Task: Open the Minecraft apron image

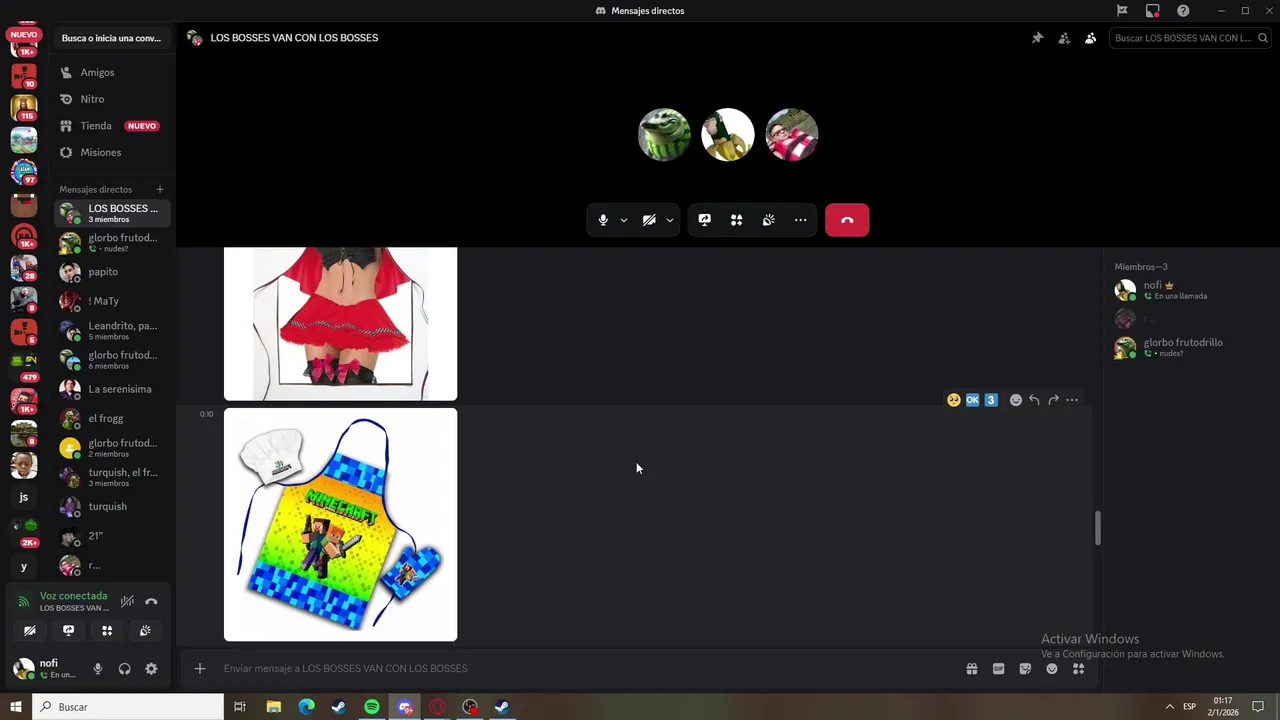Action: (340, 524)
